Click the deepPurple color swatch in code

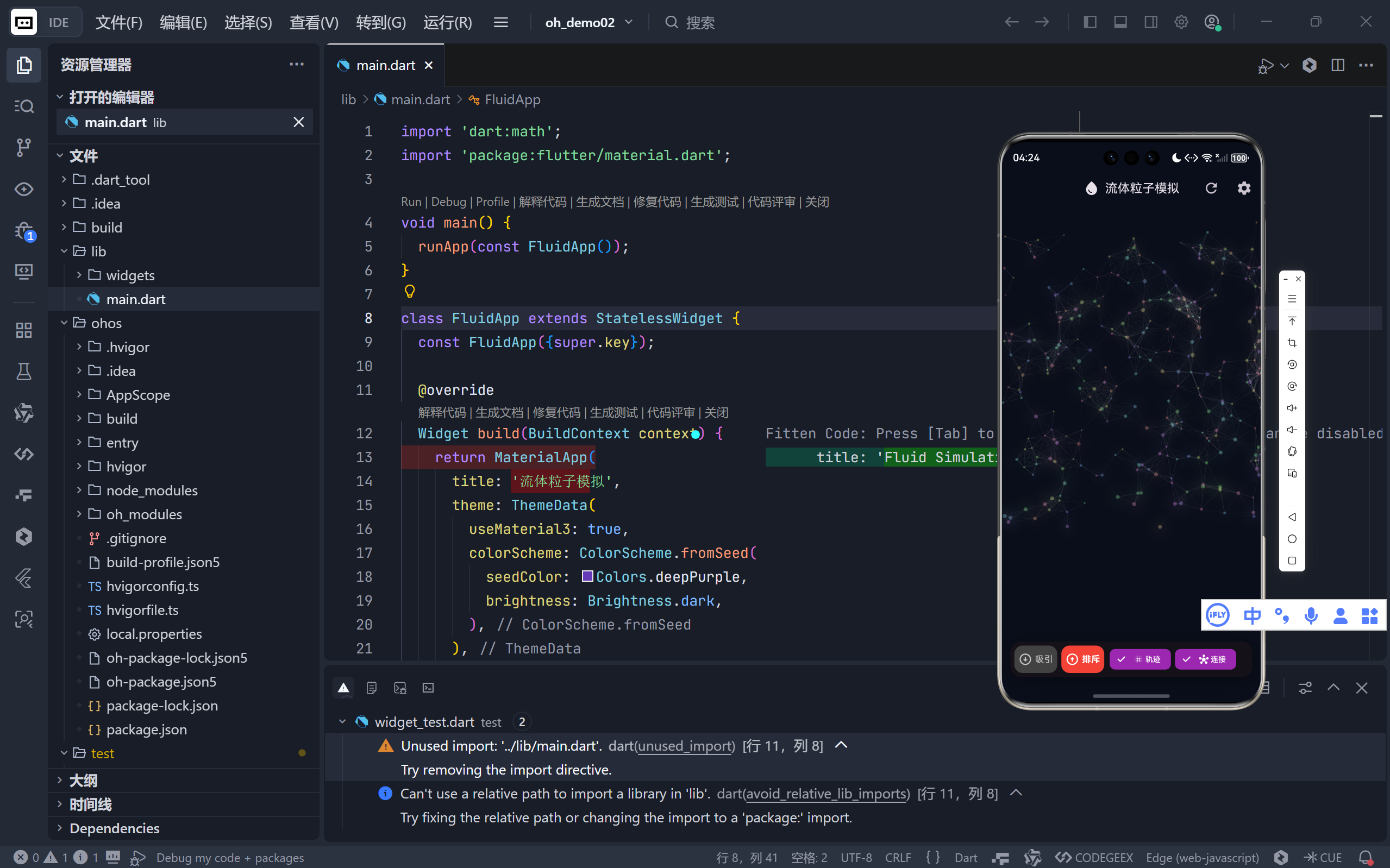[587, 576]
